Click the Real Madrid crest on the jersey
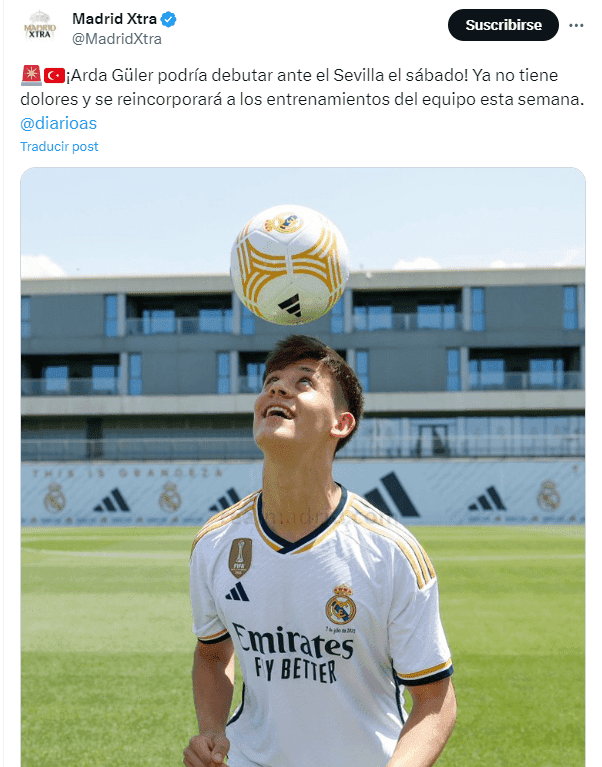The height and width of the screenshot is (767, 602). (341, 605)
